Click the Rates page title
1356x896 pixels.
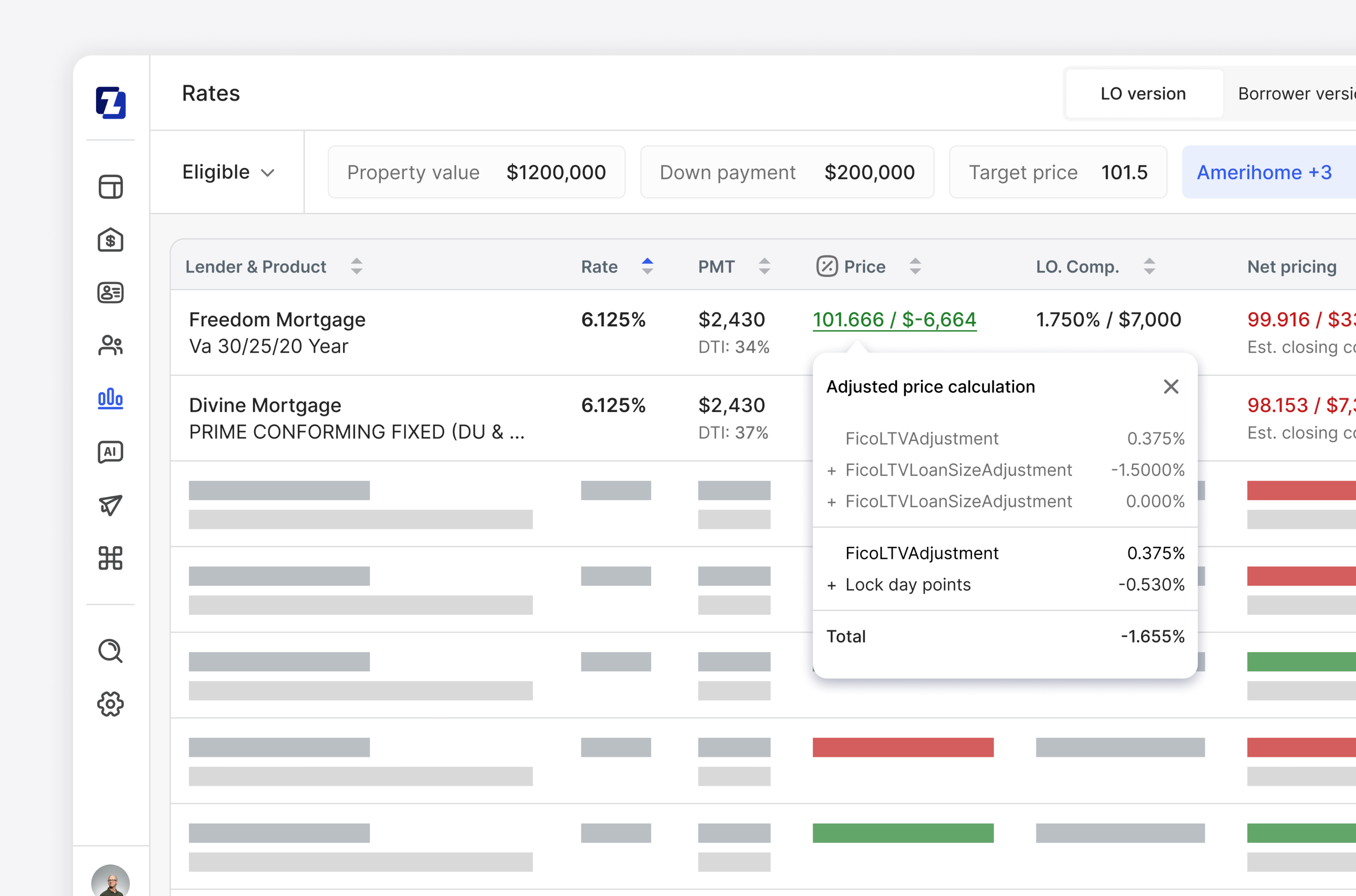click(x=211, y=93)
